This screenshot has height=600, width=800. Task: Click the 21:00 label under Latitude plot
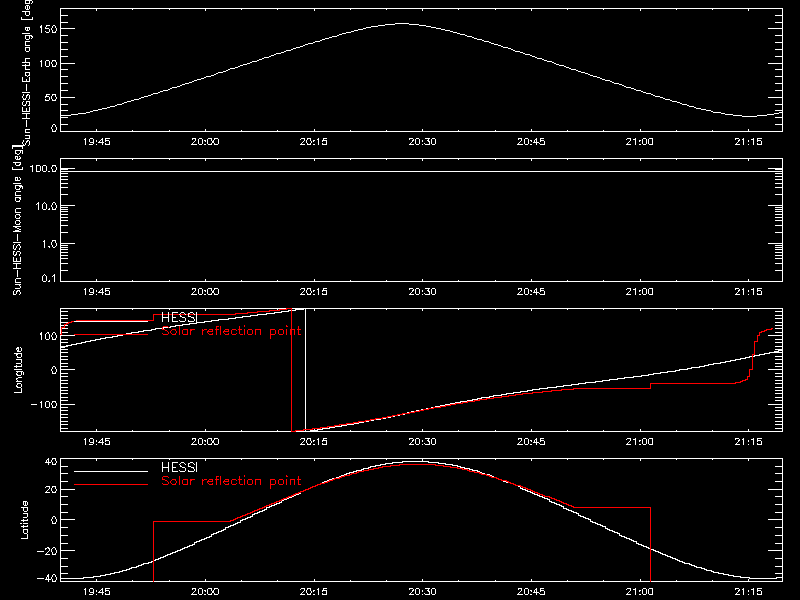tap(640, 592)
